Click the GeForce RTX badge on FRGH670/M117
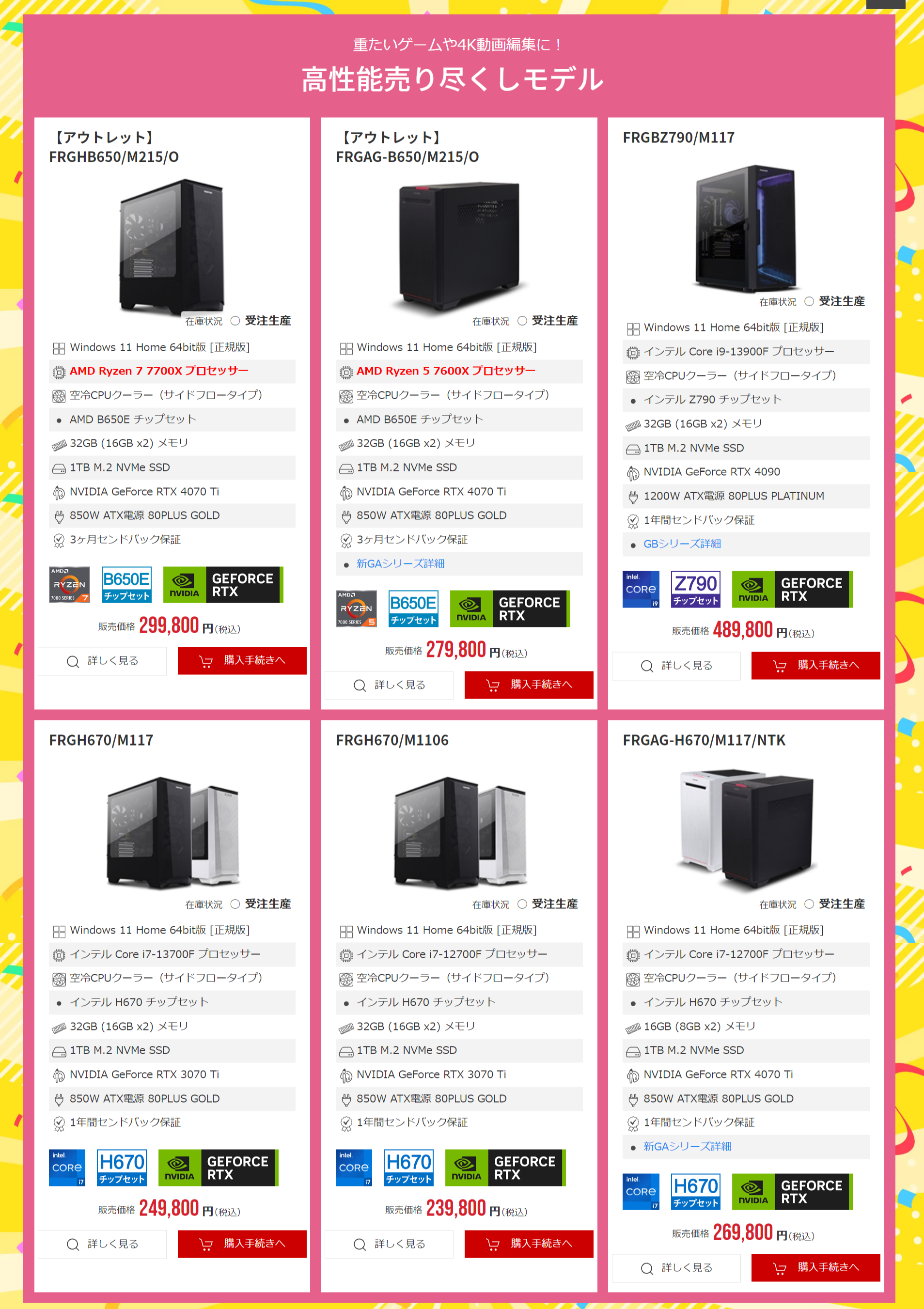This screenshot has width=924, height=1309. pyautogui.click(x=219, y=1168)
